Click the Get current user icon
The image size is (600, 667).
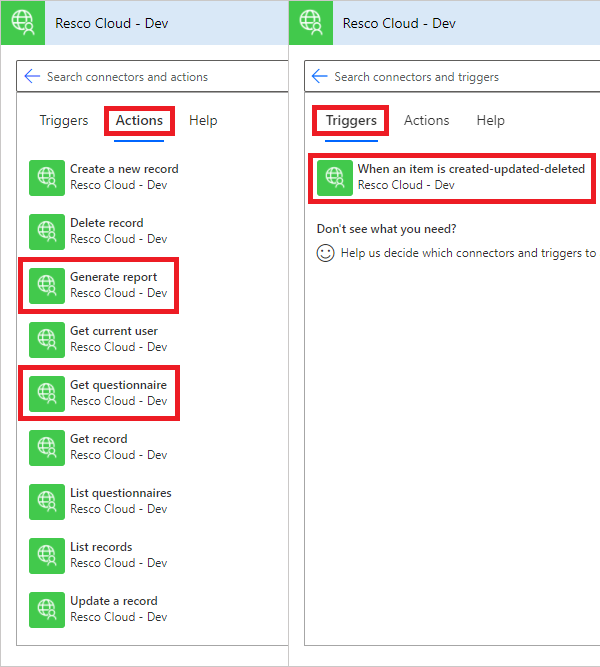point(46,339)
